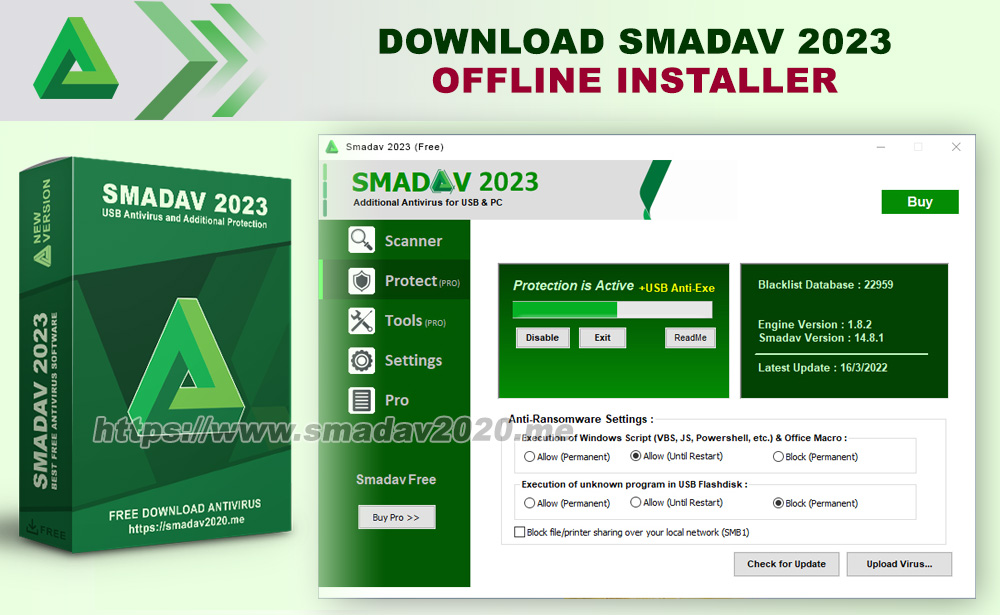Click the Scanner magnifier icon
The width and height of the screenshot is (1000, 615).
(362, 241)
